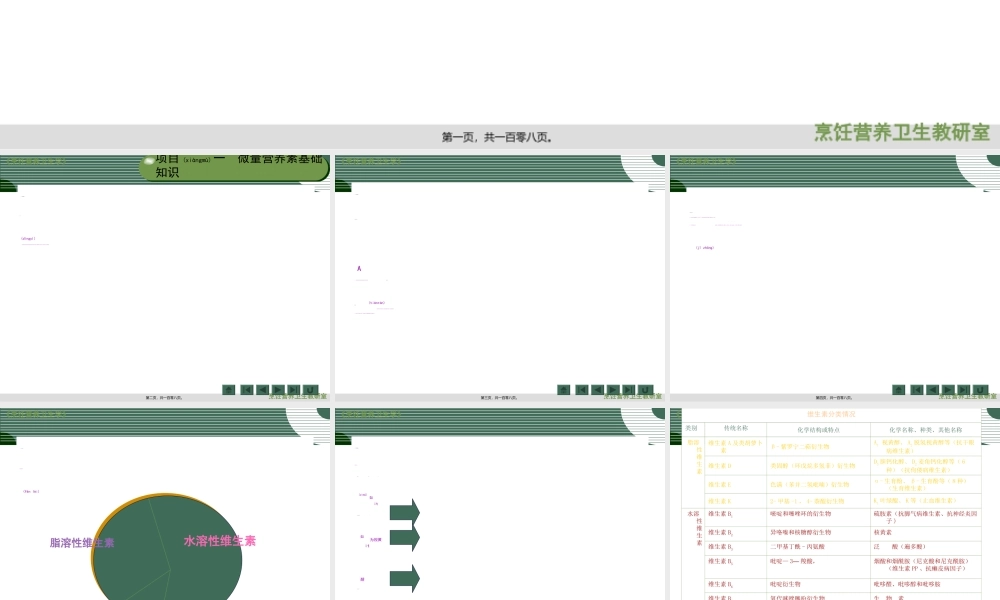Click the first-slide icon on the top-right slide

coord(915,390)
